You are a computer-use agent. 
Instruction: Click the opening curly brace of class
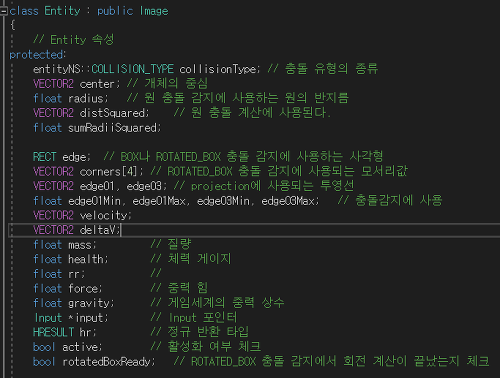[x=13, y=25]
